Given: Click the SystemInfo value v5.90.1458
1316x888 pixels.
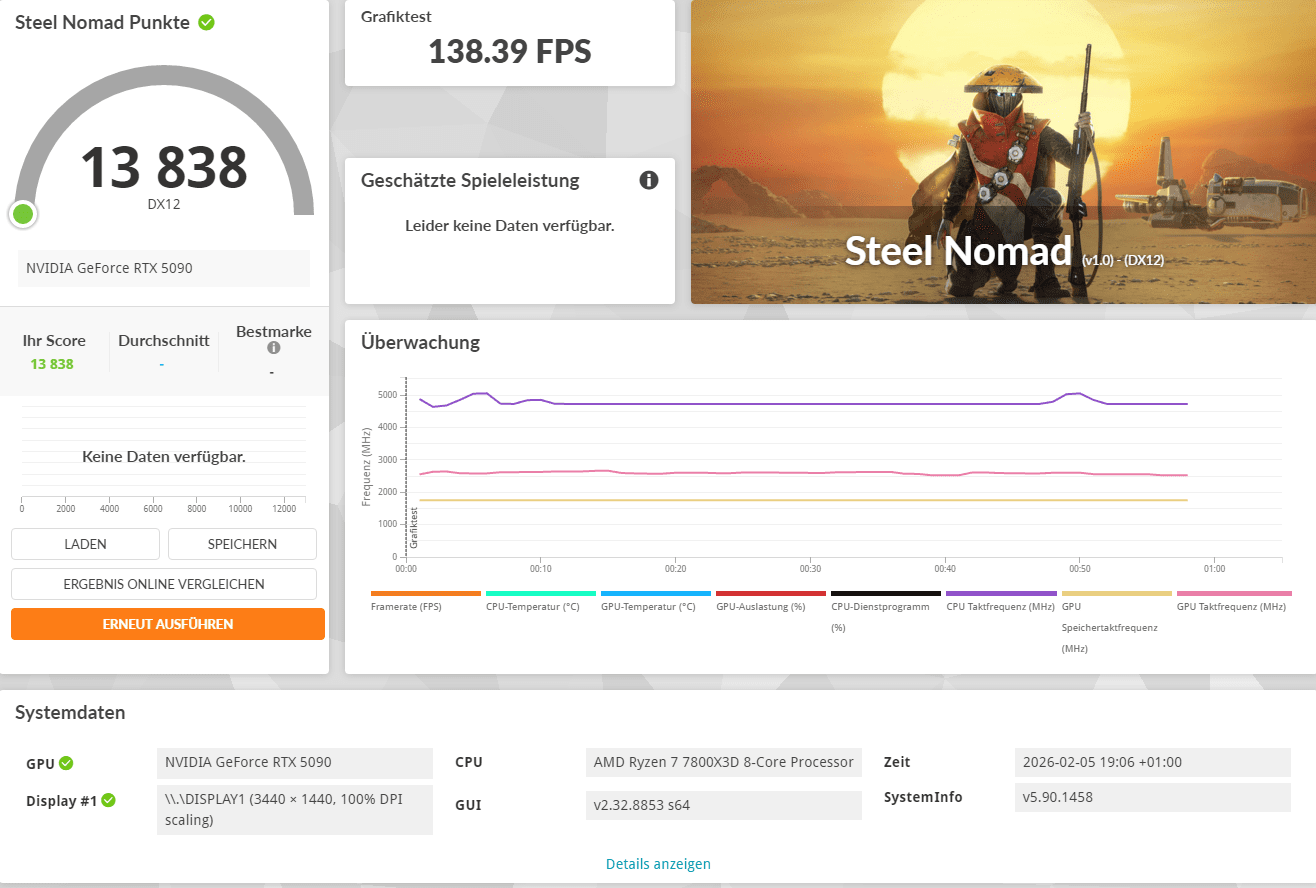Looking at the screenshot, I should tap(1152, 798).
